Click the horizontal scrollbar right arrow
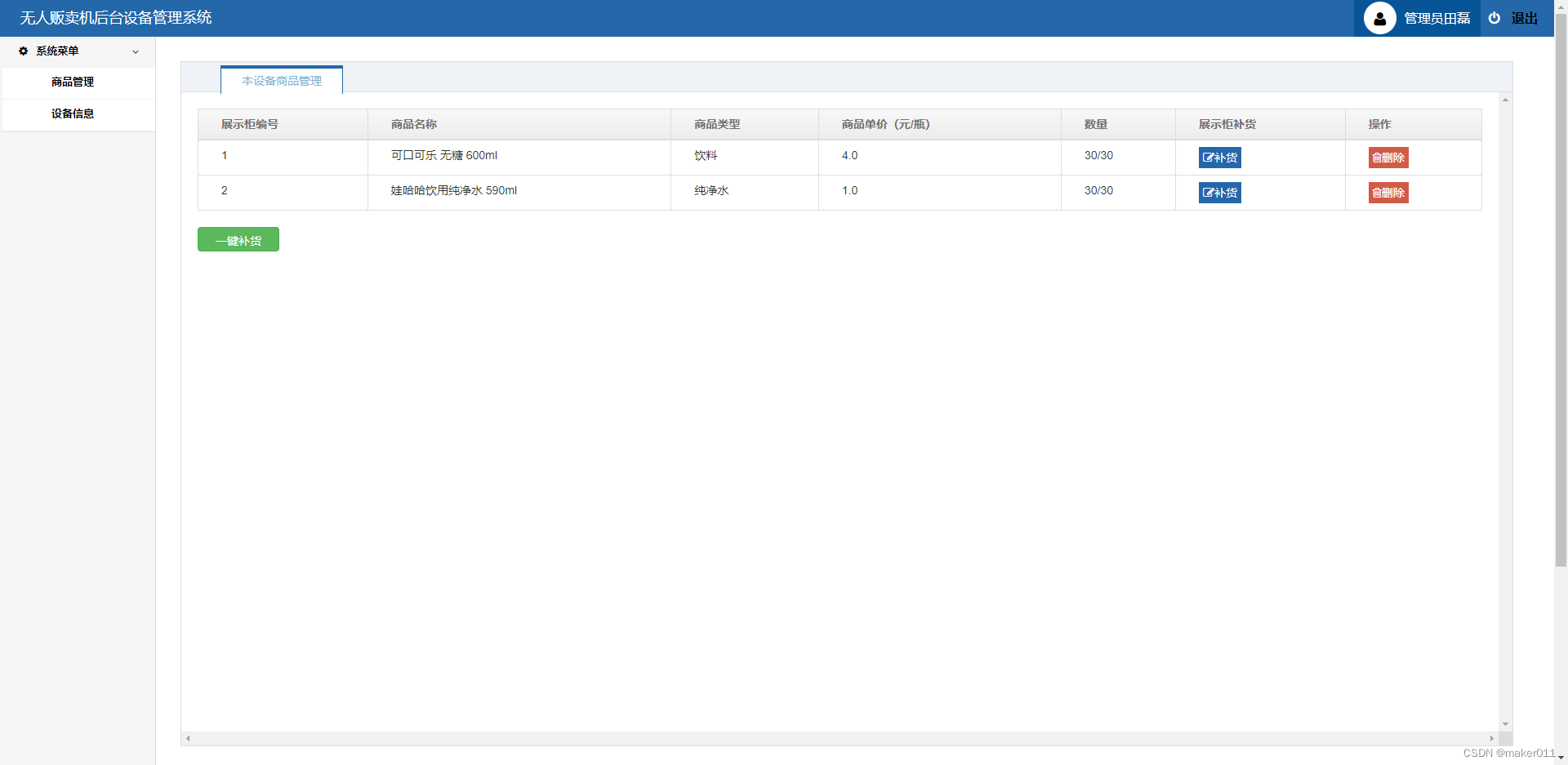This screenshot has height=765, width=1568. click(x=1491, y=738)
